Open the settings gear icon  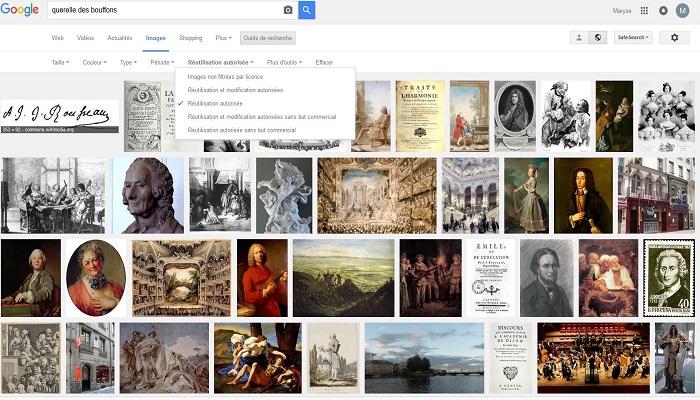674,38
